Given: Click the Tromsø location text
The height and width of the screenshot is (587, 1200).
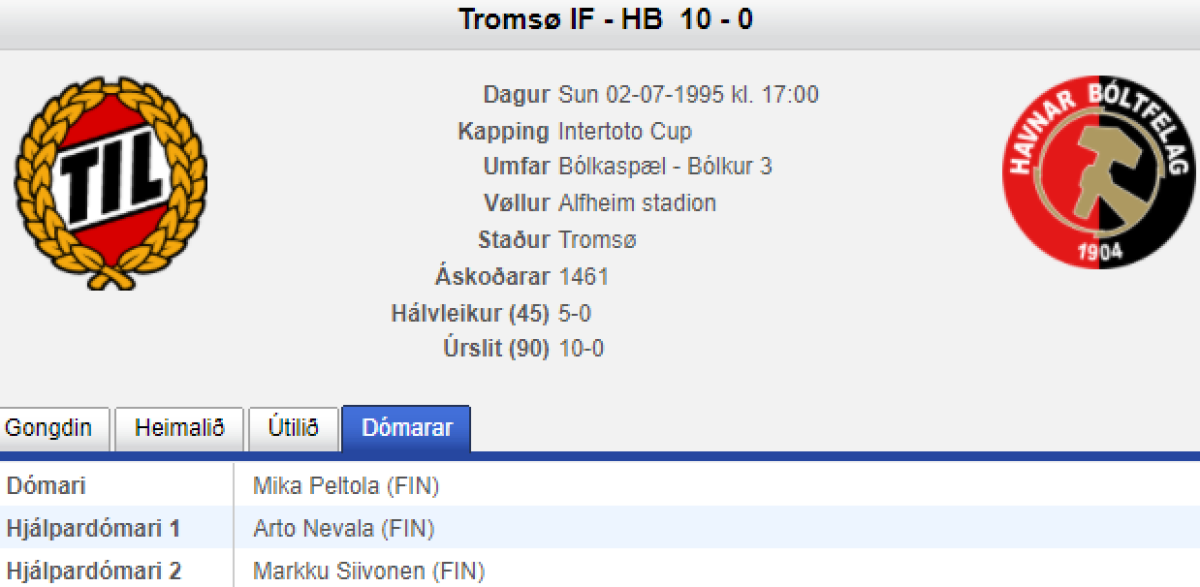Looking at the screenshot, I should coord(597,240).
